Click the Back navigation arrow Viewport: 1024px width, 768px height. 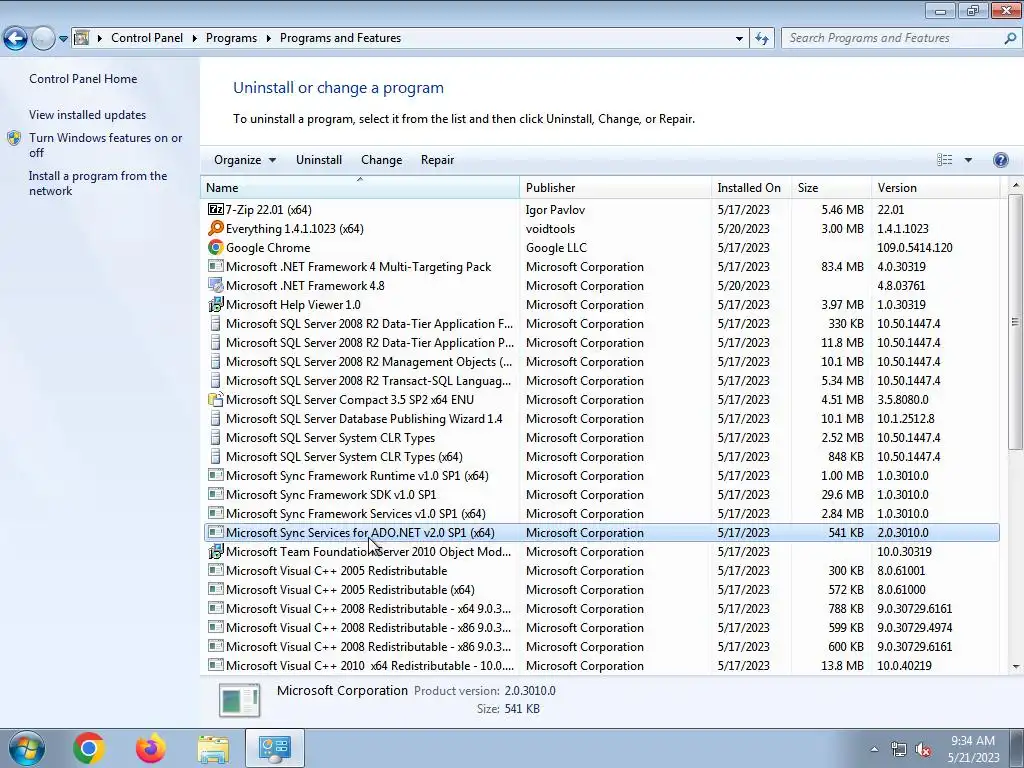[15, 39]
